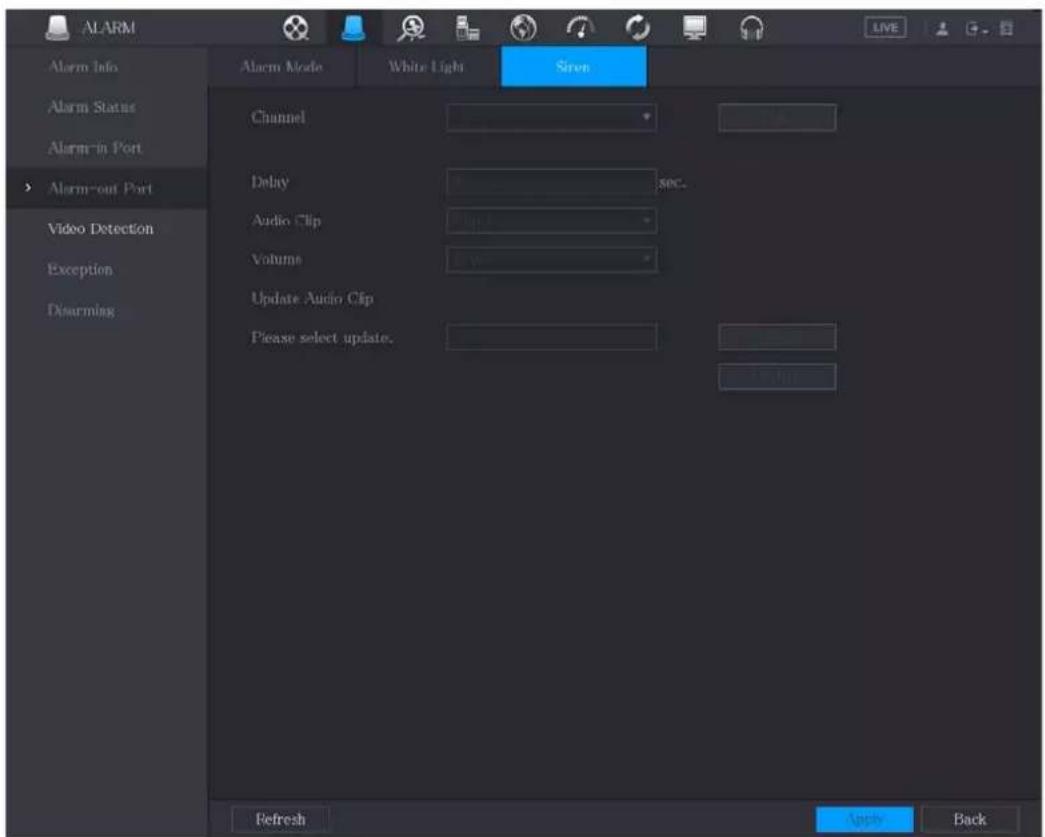Image resolution: width=1045 pixels, height=837 pixels.
Task: Click the Refresh button
Action: click(281, 819)
